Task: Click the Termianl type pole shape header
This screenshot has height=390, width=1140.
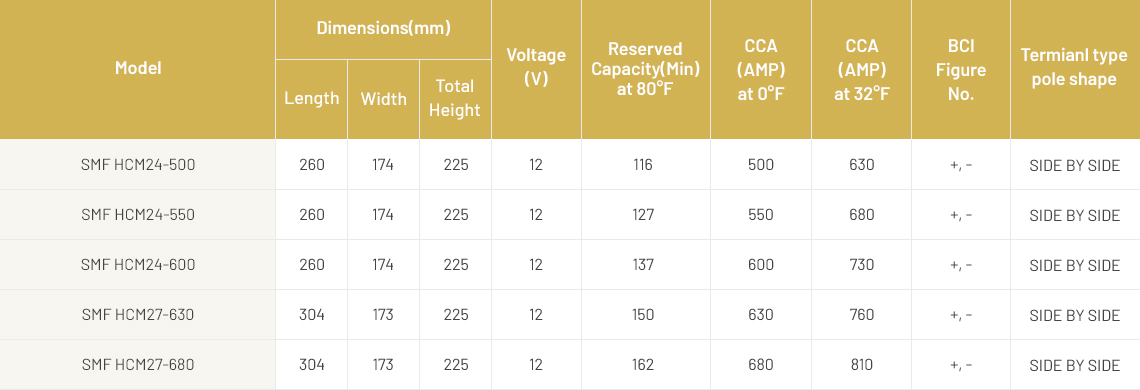Action: click(1075, 68)
